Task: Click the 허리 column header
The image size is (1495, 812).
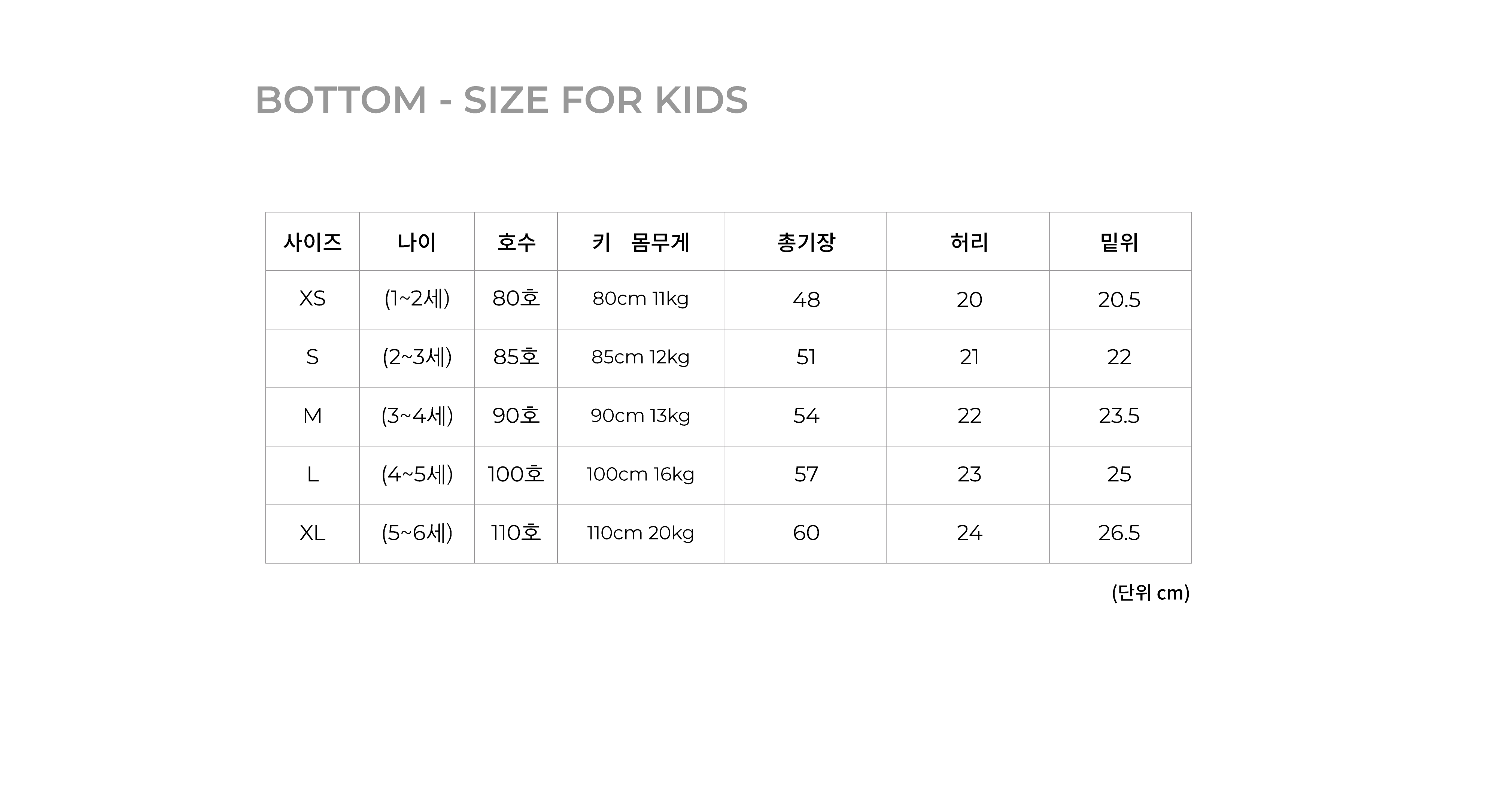Action: tap(969, 242)
